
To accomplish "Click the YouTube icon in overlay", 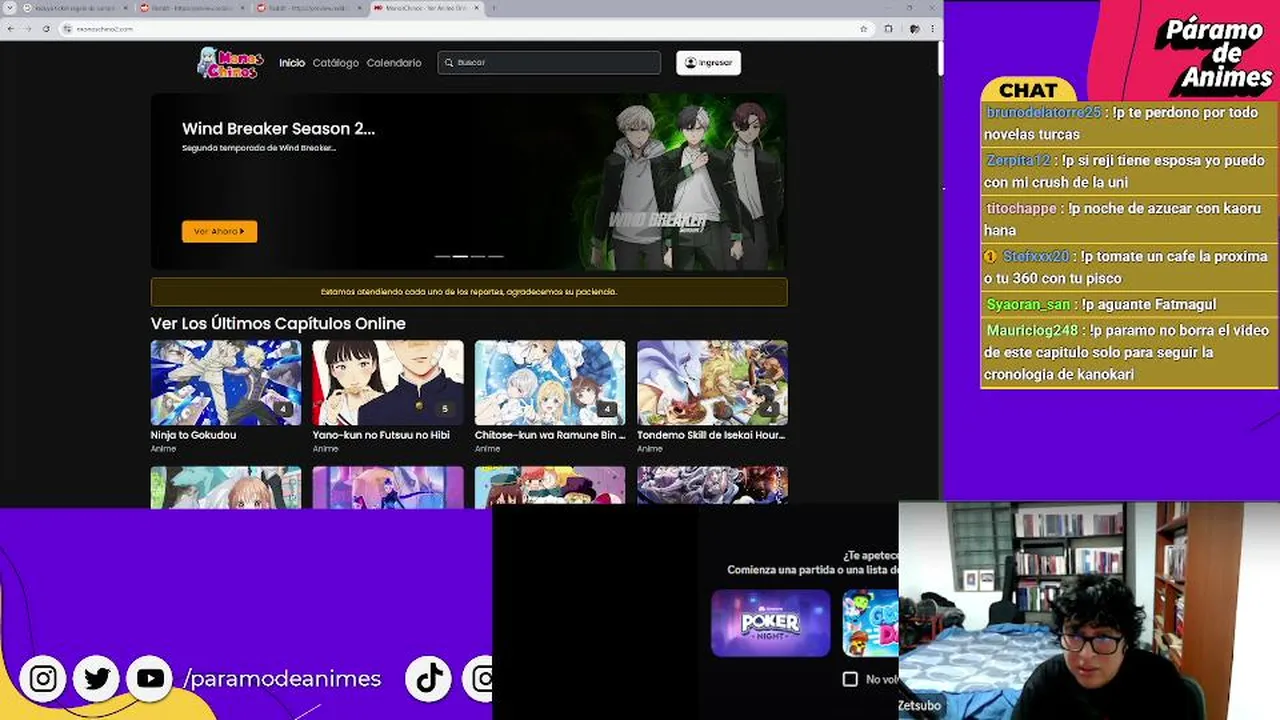I will point(150,679).
